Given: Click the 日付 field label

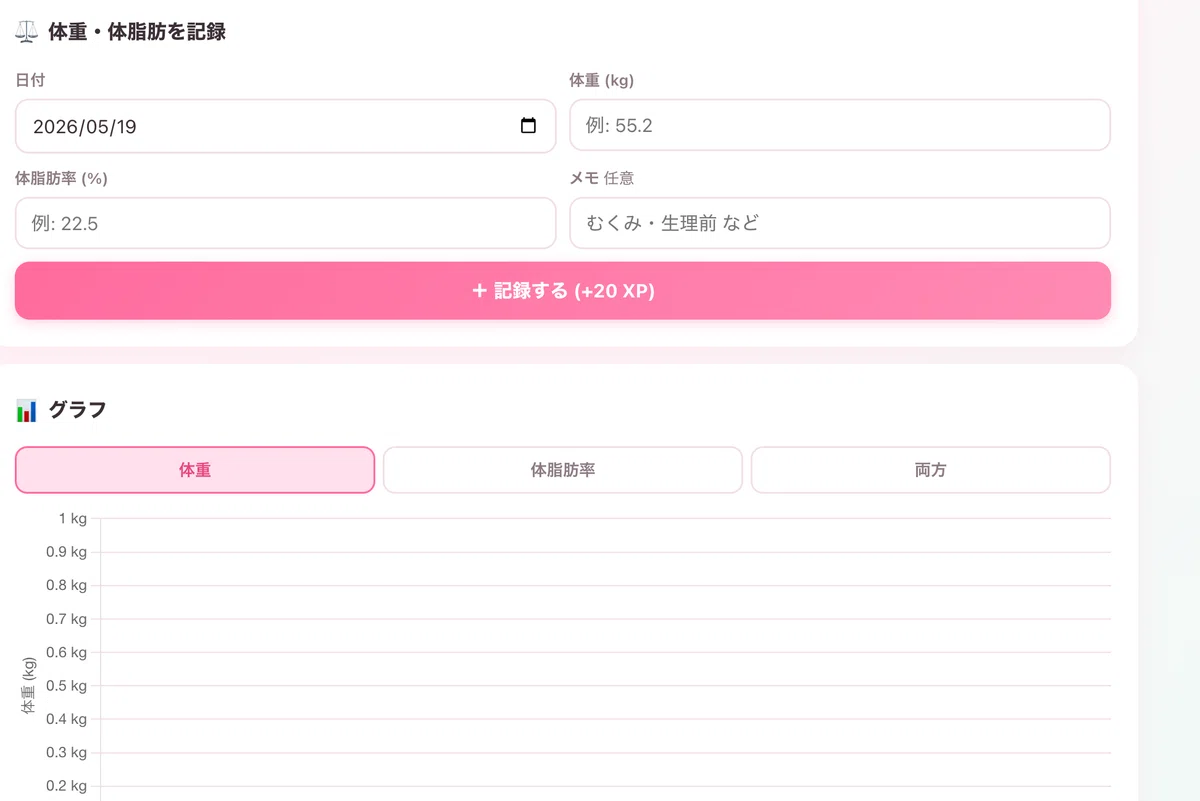Looking at the screenshot, I should point(30,80).
